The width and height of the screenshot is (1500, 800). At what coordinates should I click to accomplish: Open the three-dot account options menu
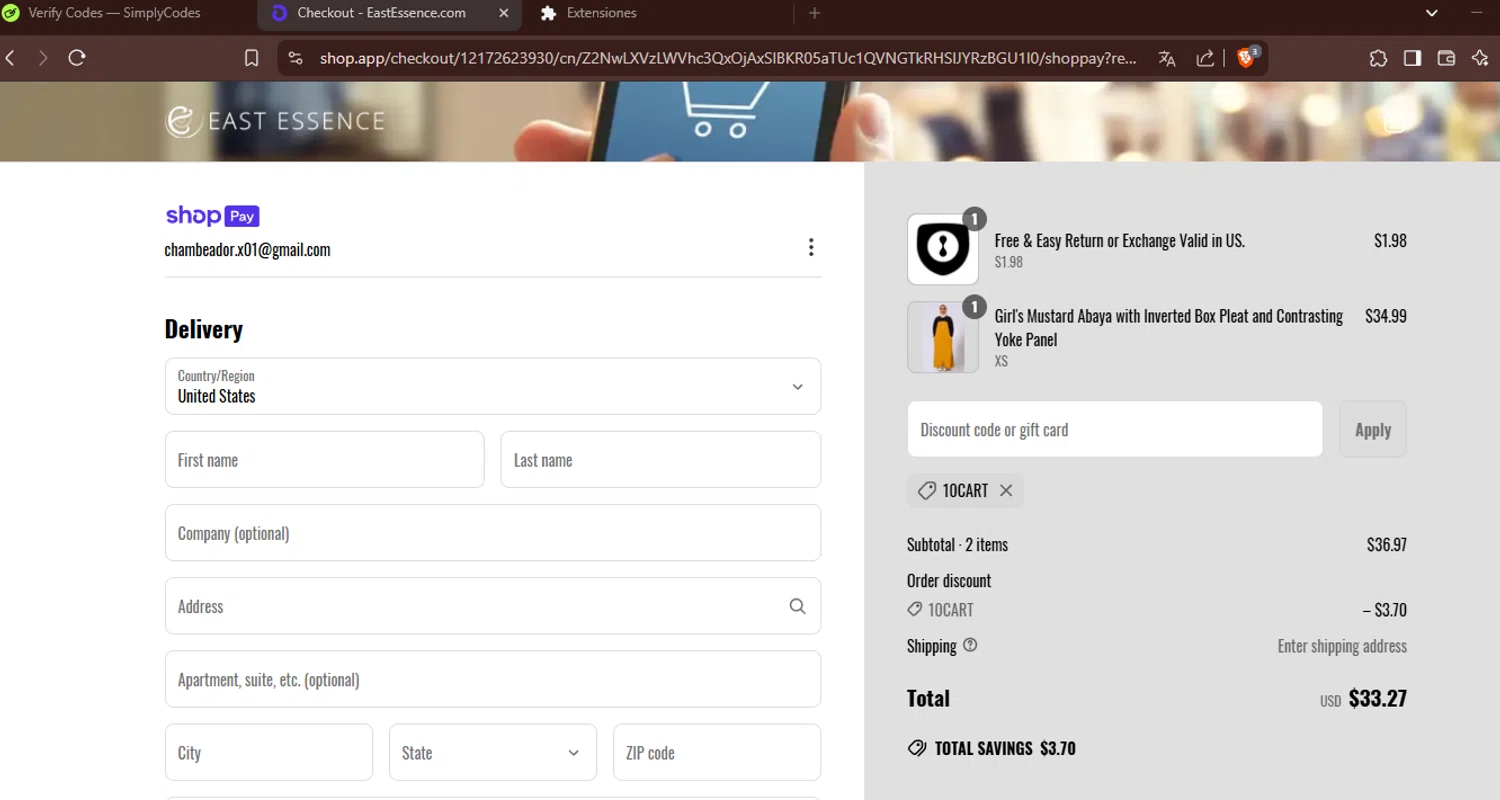click(811, 247)
